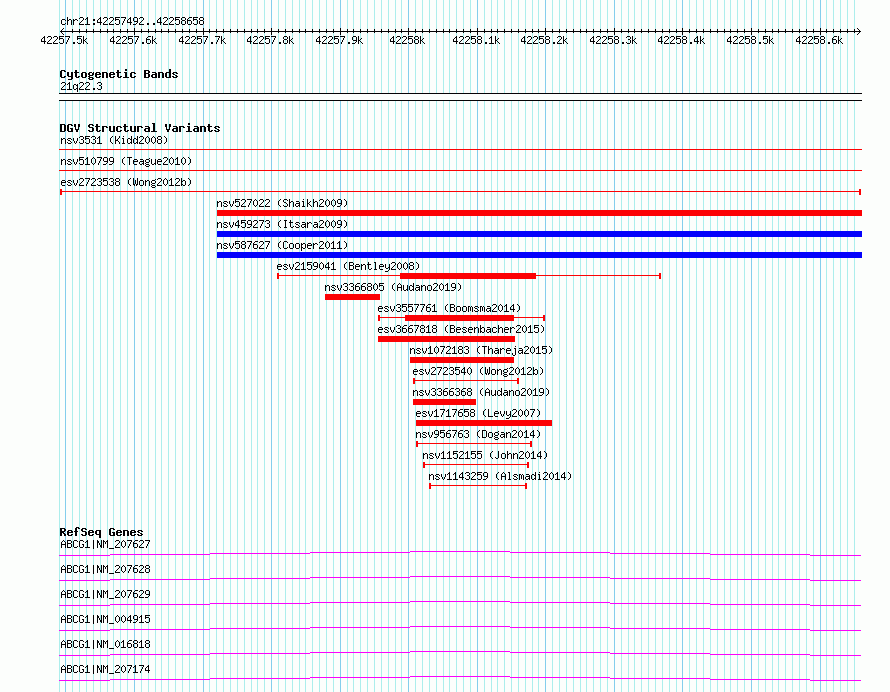Viewport: 890px width, 692px height.
Task: Open nsv3366805 (Audano2019) variant label
Action: [x=393, y=287]
